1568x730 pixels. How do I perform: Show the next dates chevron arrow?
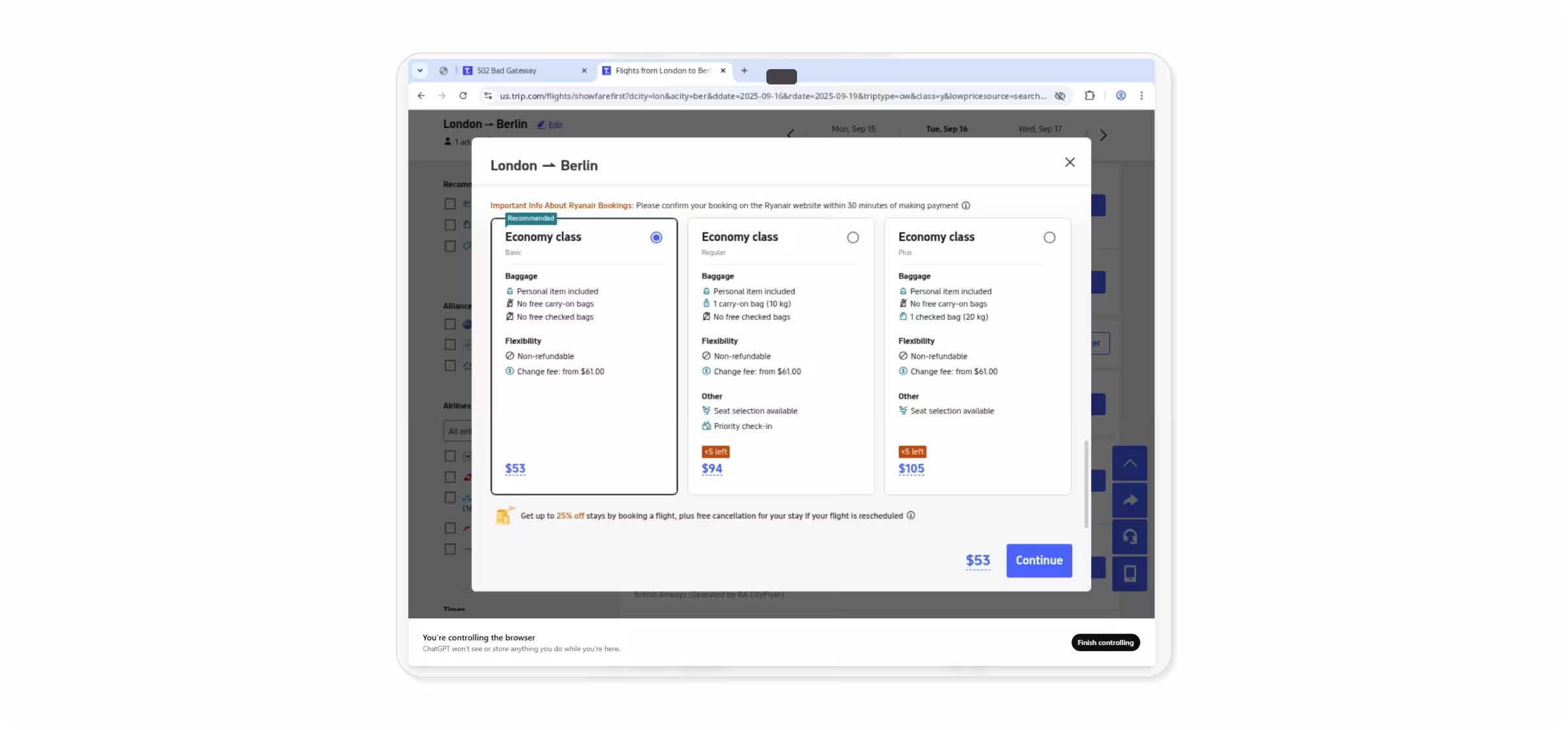(1103, 135)
